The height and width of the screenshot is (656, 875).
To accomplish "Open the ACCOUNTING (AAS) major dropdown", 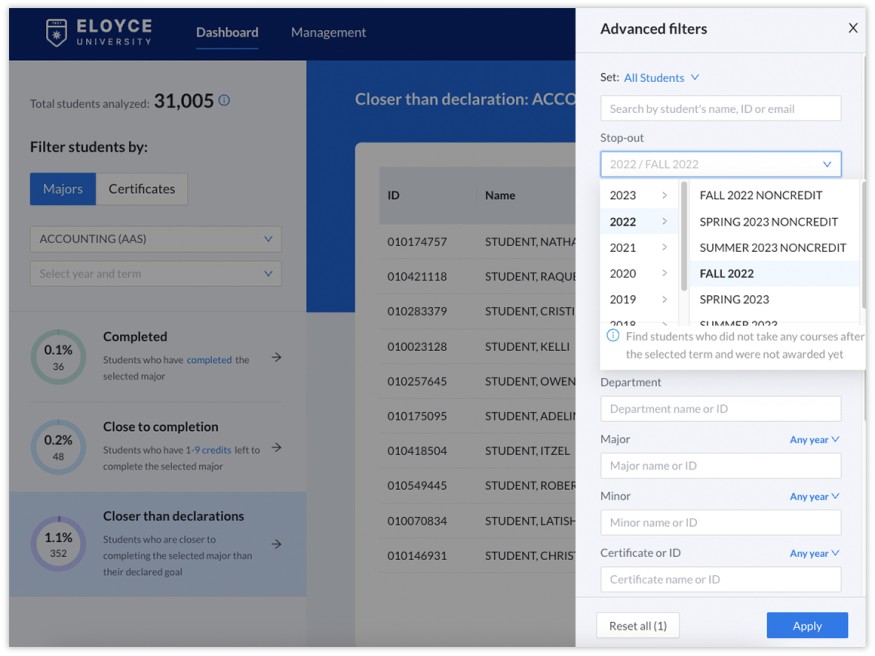I will click(x=155, y=238).
